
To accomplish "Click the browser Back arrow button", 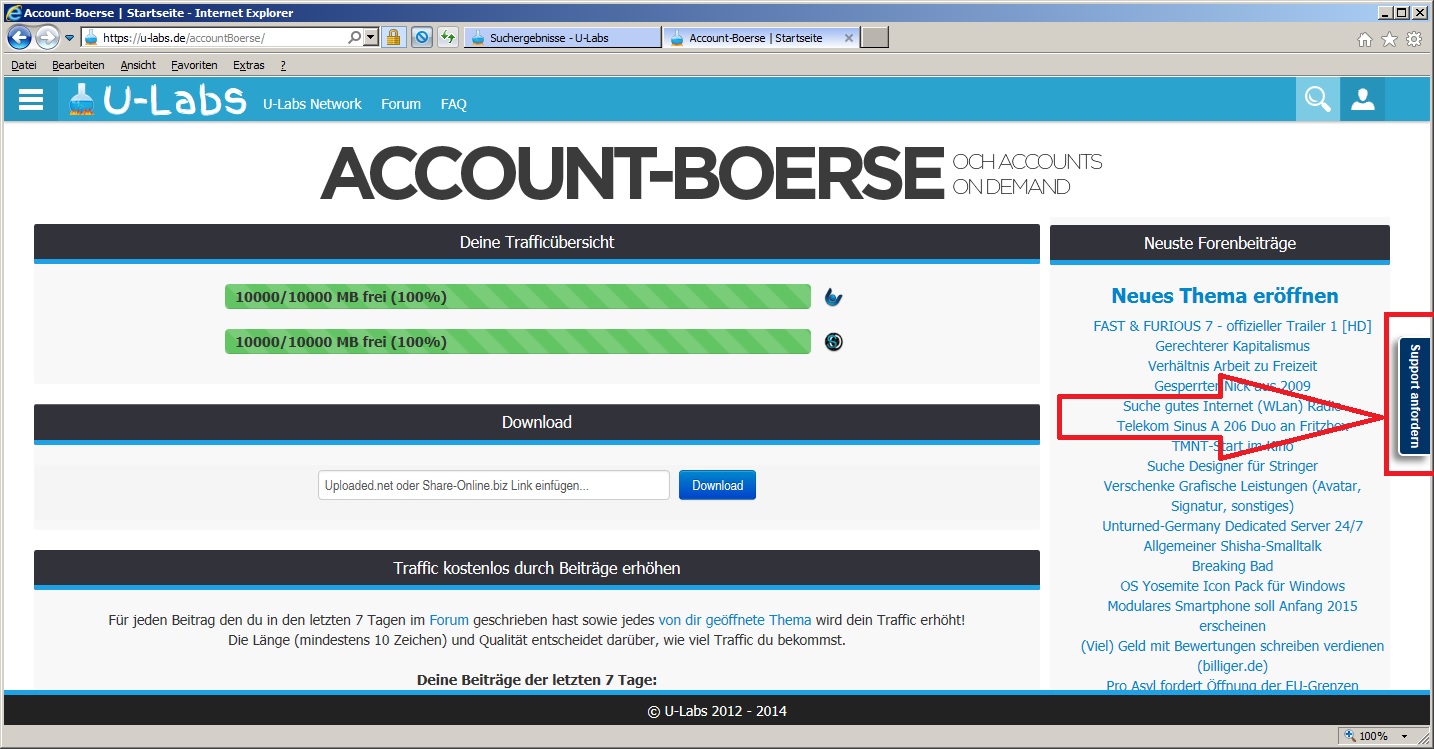I will pos(19,38).
